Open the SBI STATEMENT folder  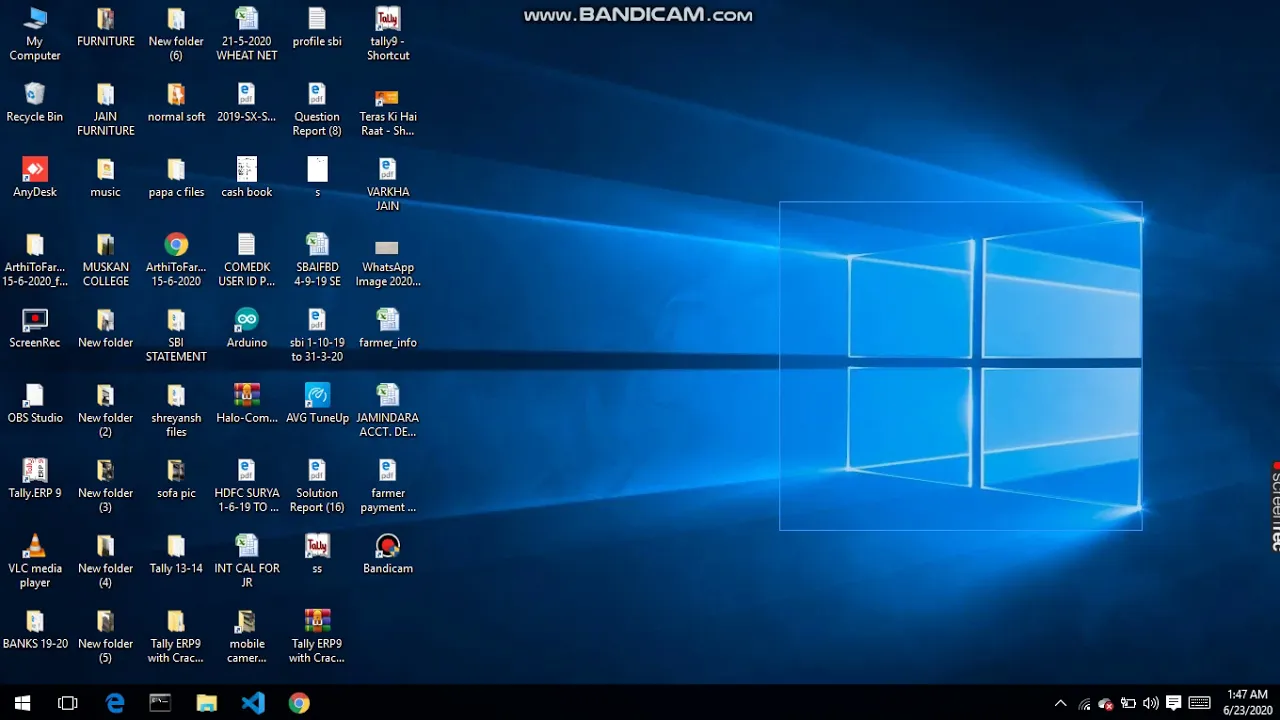point(176,335)
